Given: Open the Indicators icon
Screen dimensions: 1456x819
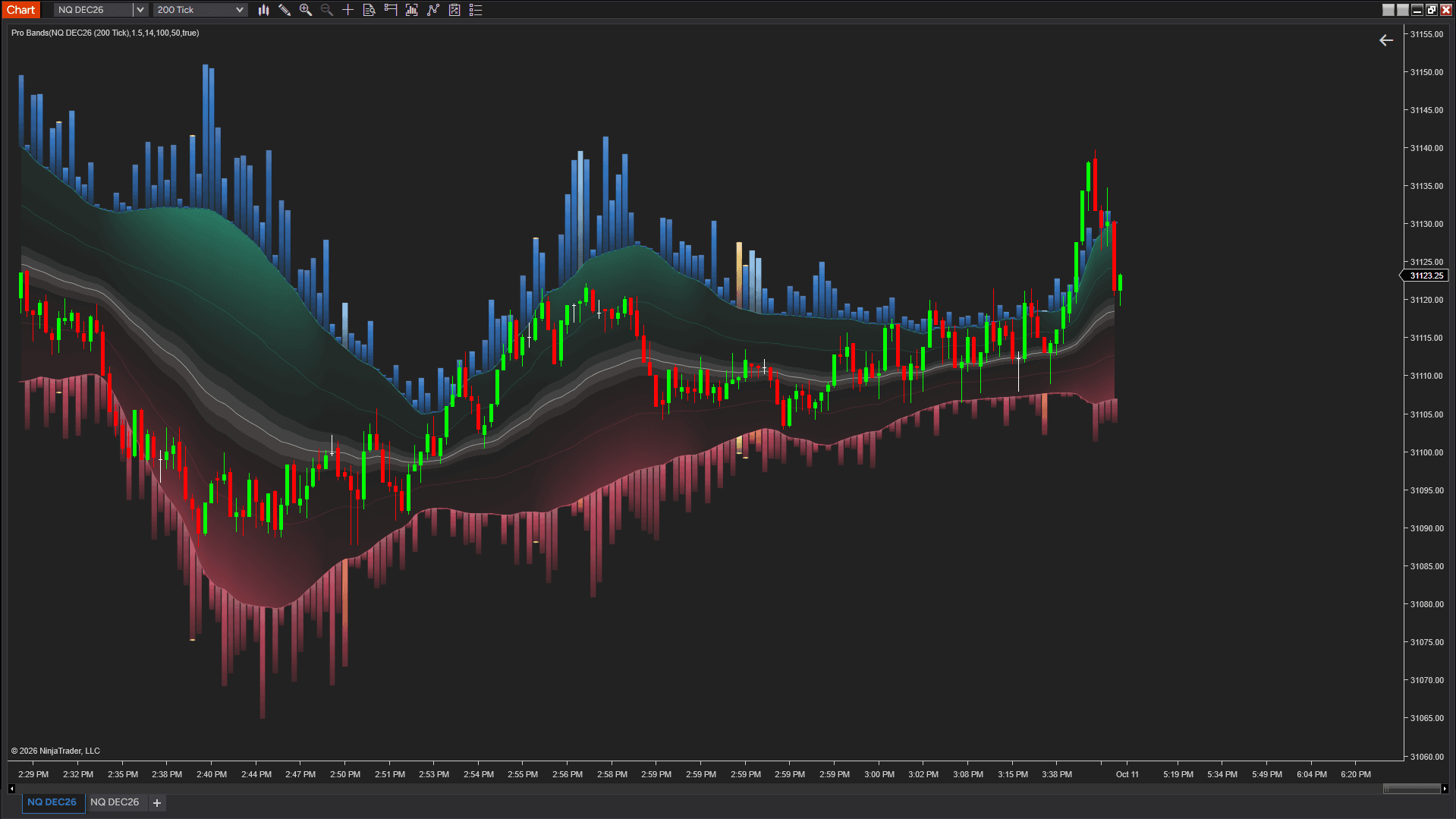Looking at the screenshot, I should pyautogui.click(x=412, y=10).
